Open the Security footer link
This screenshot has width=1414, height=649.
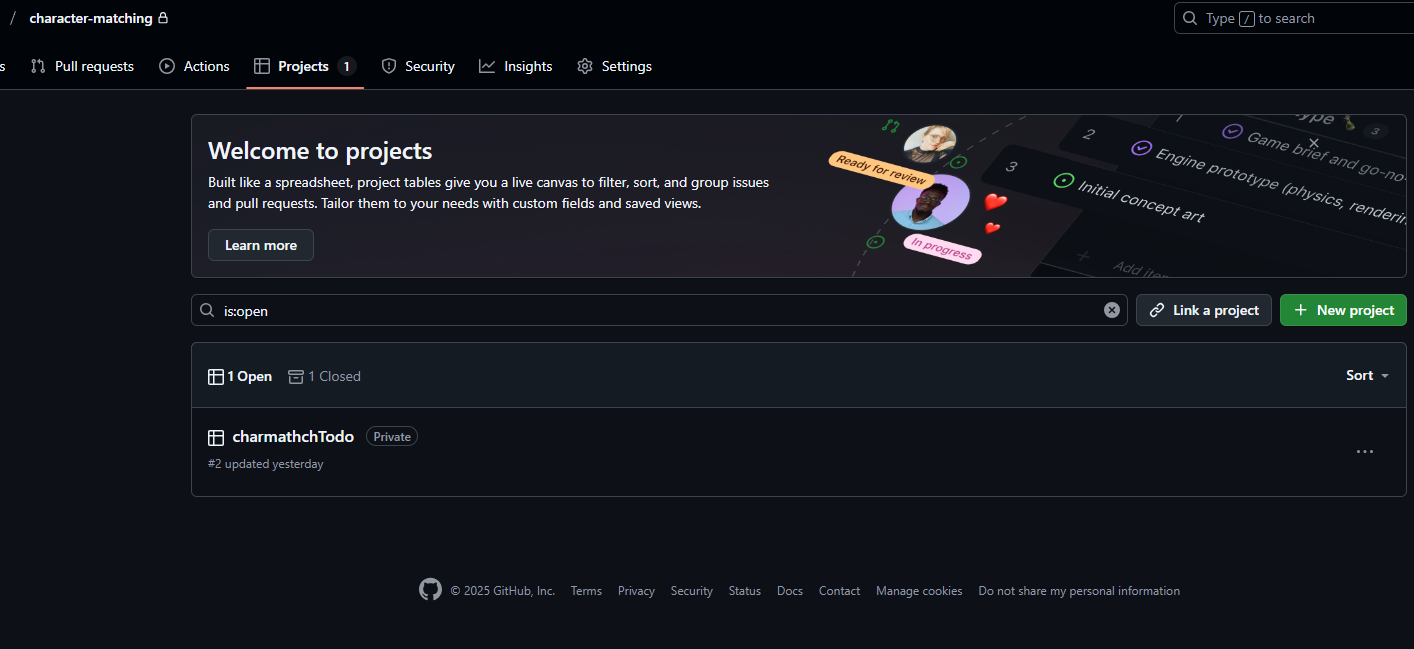click(692, 591)
